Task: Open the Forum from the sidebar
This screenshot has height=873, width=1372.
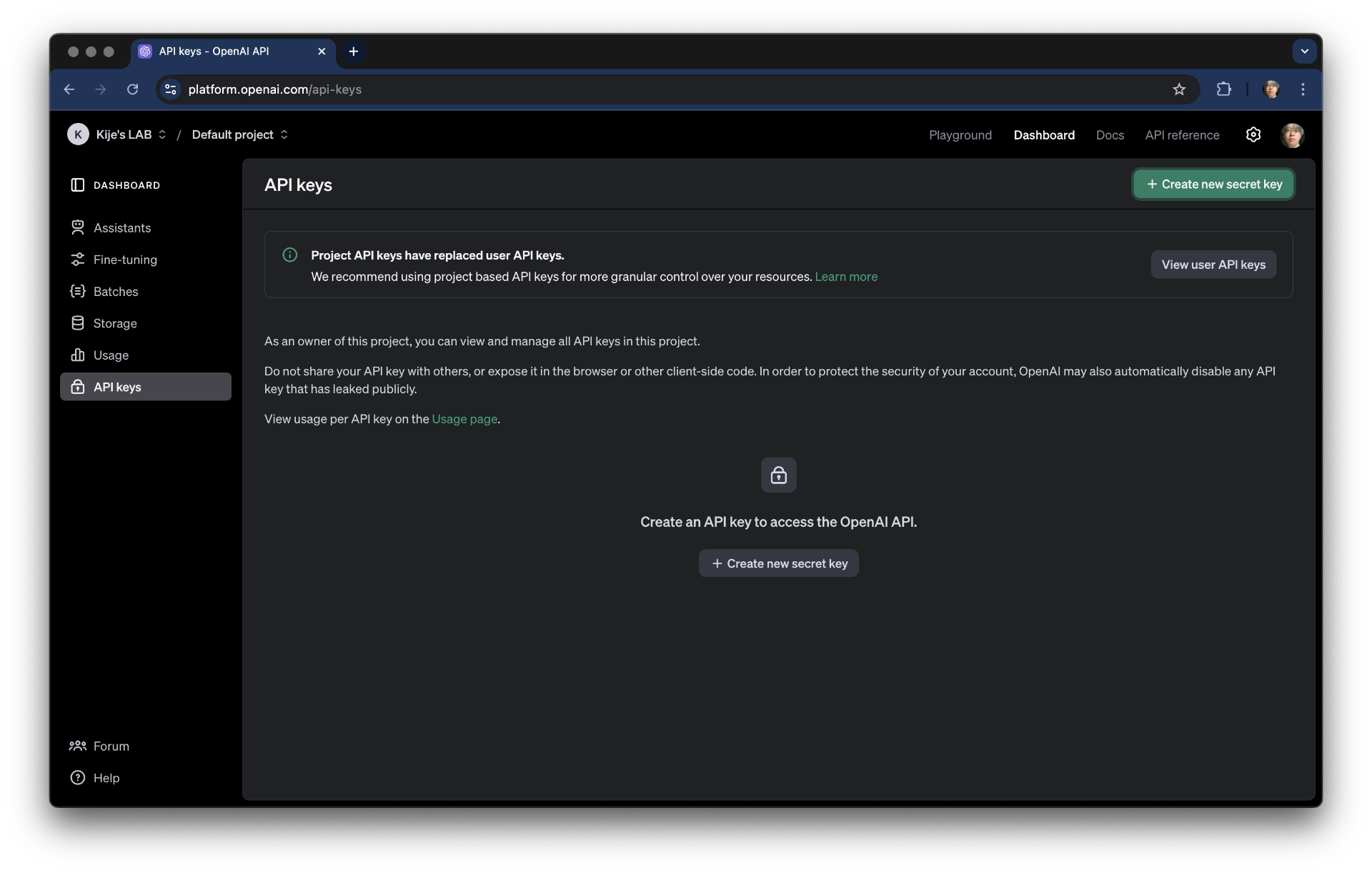Action: click(111, 746)
